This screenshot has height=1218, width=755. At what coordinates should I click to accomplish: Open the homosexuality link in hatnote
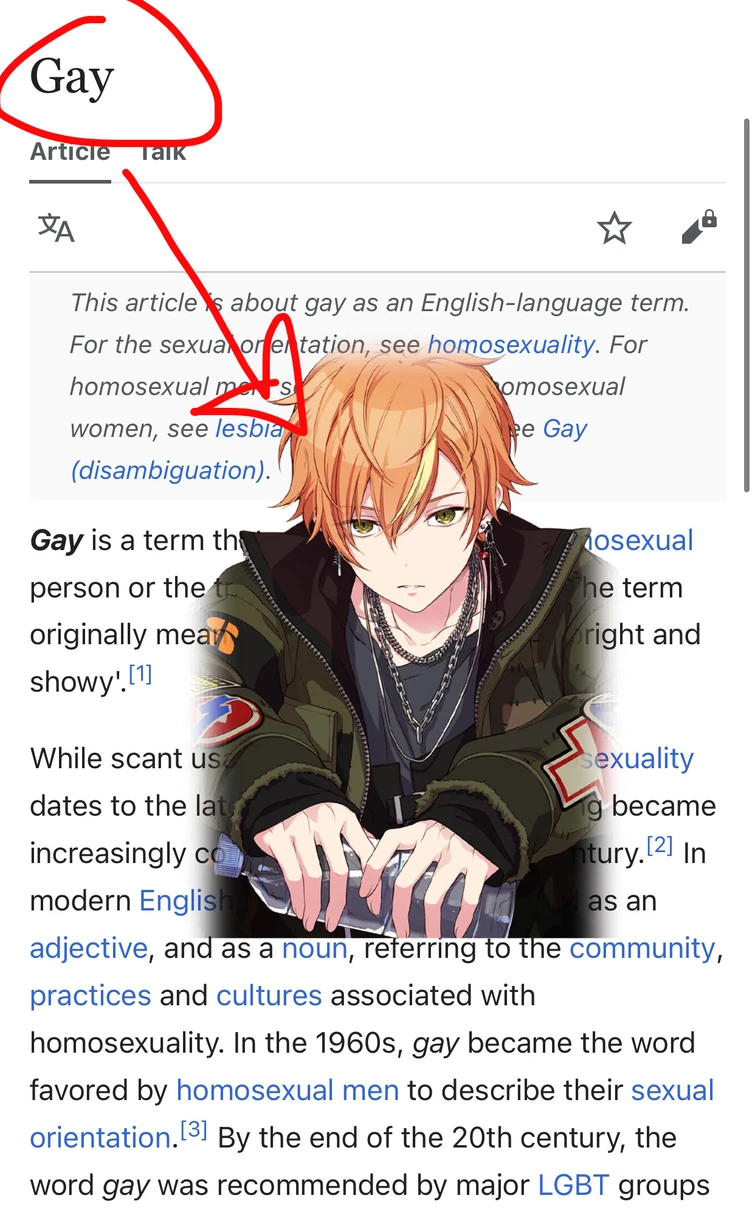tap(511, 345)
